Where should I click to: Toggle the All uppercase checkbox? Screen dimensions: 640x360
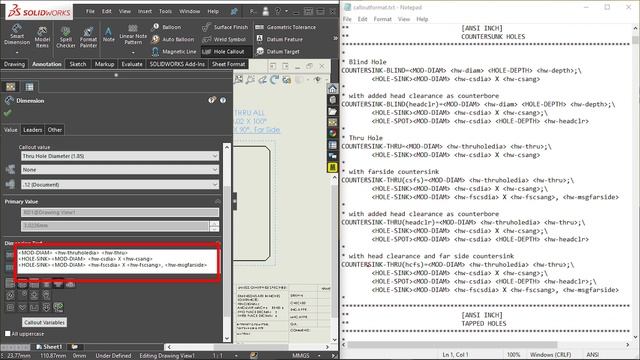click(x=7, y=333)
